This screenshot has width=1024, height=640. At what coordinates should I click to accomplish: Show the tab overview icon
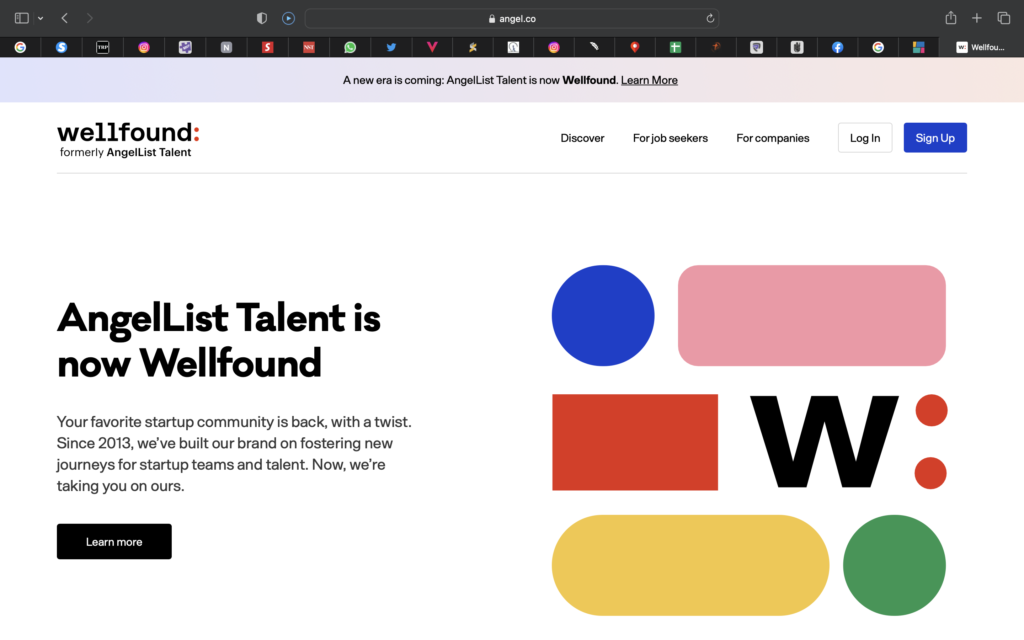[1004, 18]
